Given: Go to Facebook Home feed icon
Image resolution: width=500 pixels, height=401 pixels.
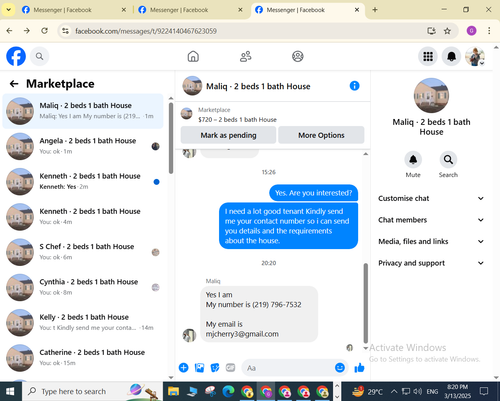Looking at the screenshot, I should (x=193, y=56).
